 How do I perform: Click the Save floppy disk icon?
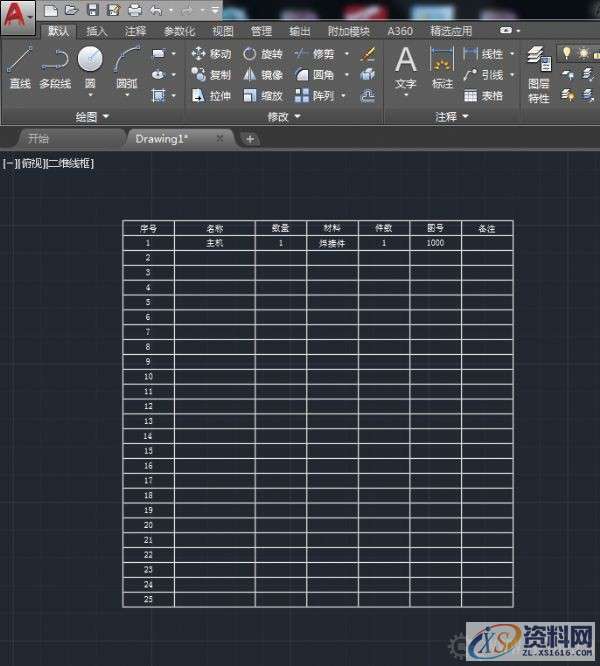93,10
